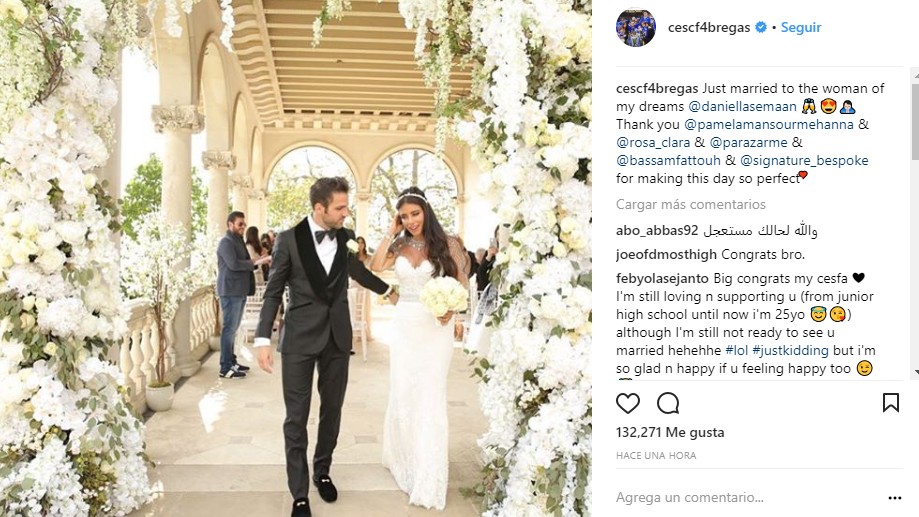Open the @signature_bespoke tagged account

804,161
